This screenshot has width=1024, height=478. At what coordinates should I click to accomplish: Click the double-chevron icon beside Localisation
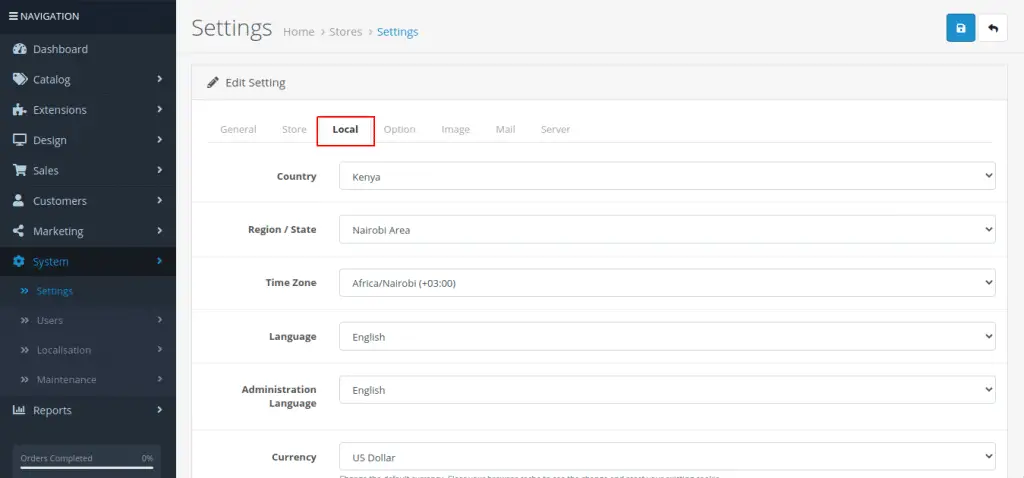pos(25,350)
